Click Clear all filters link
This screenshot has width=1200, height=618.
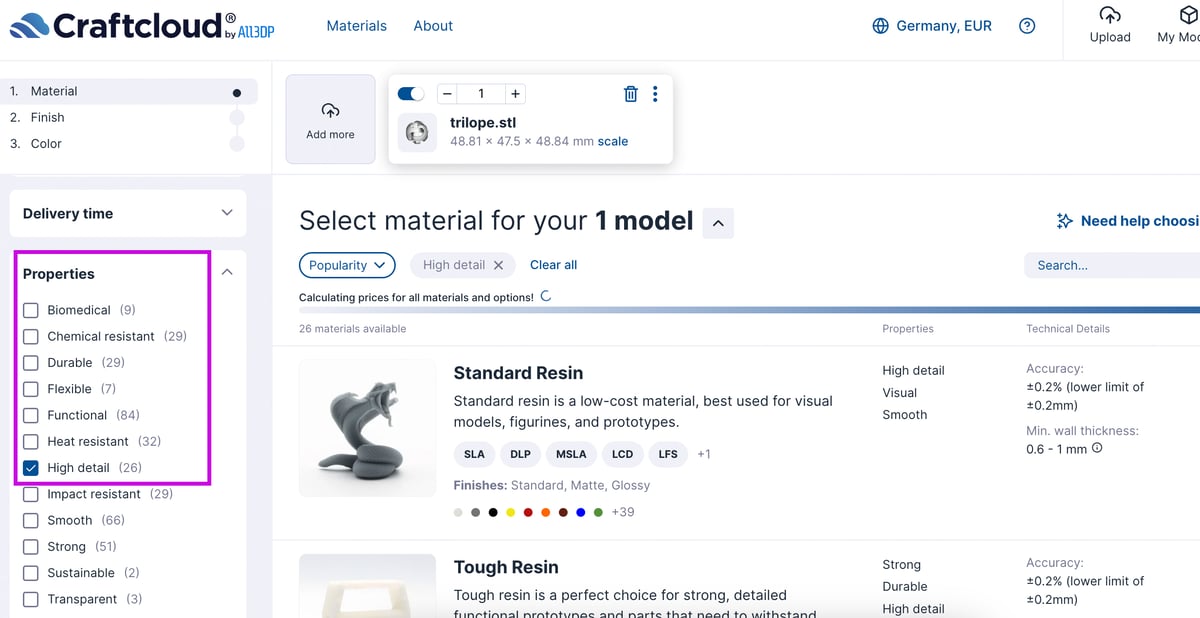click(x=553, y=265)
